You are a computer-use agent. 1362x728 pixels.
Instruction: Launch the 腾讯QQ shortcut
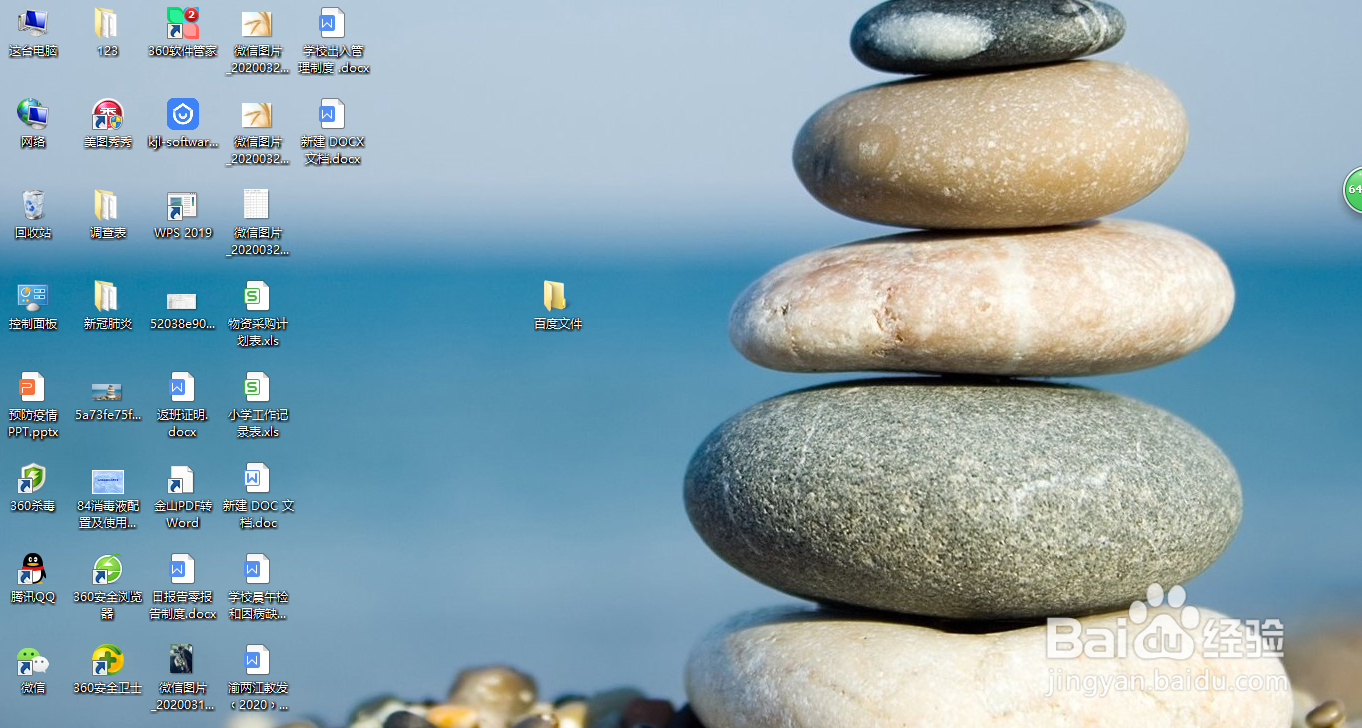pos(33,579)
